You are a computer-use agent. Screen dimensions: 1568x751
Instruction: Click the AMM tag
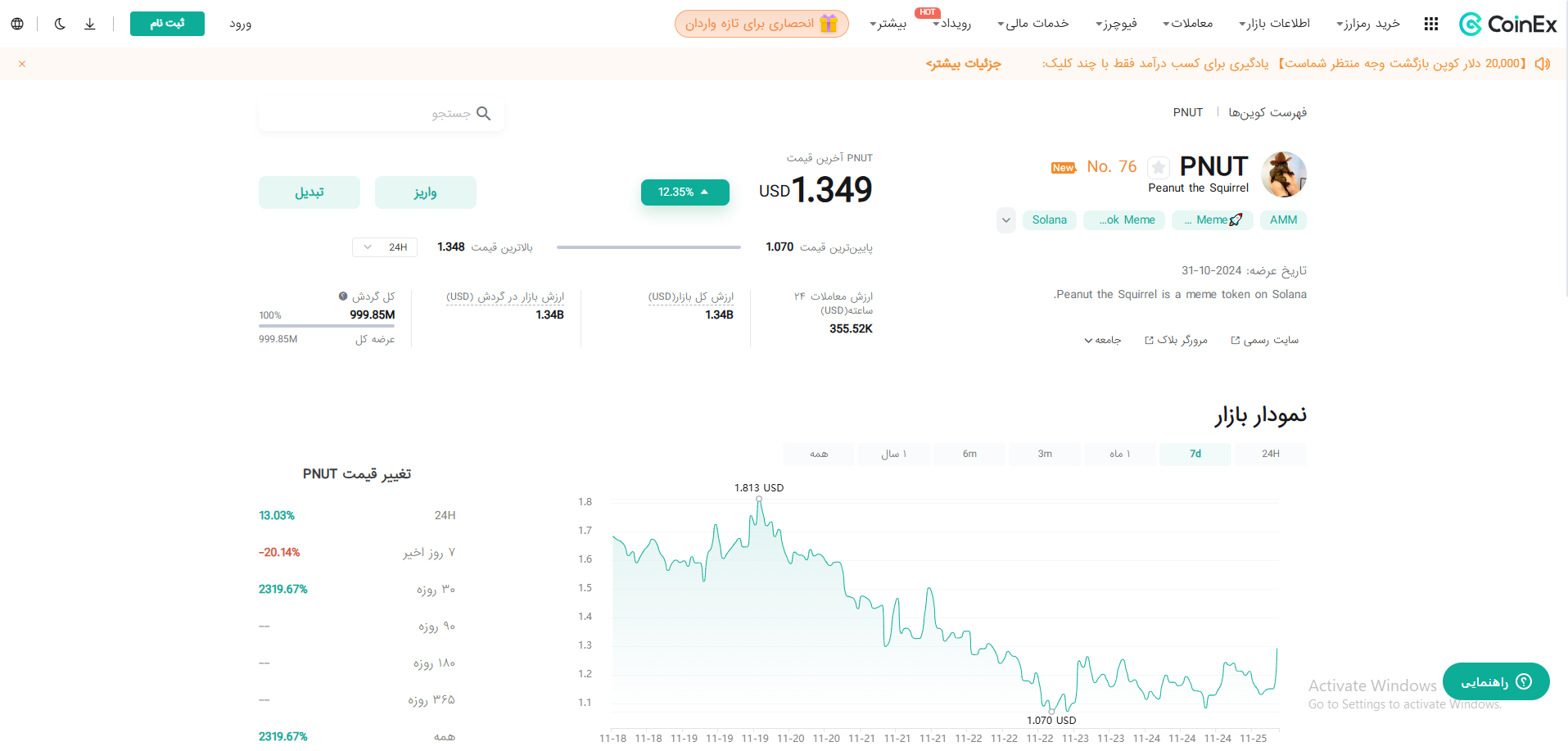coord(1283,220)
